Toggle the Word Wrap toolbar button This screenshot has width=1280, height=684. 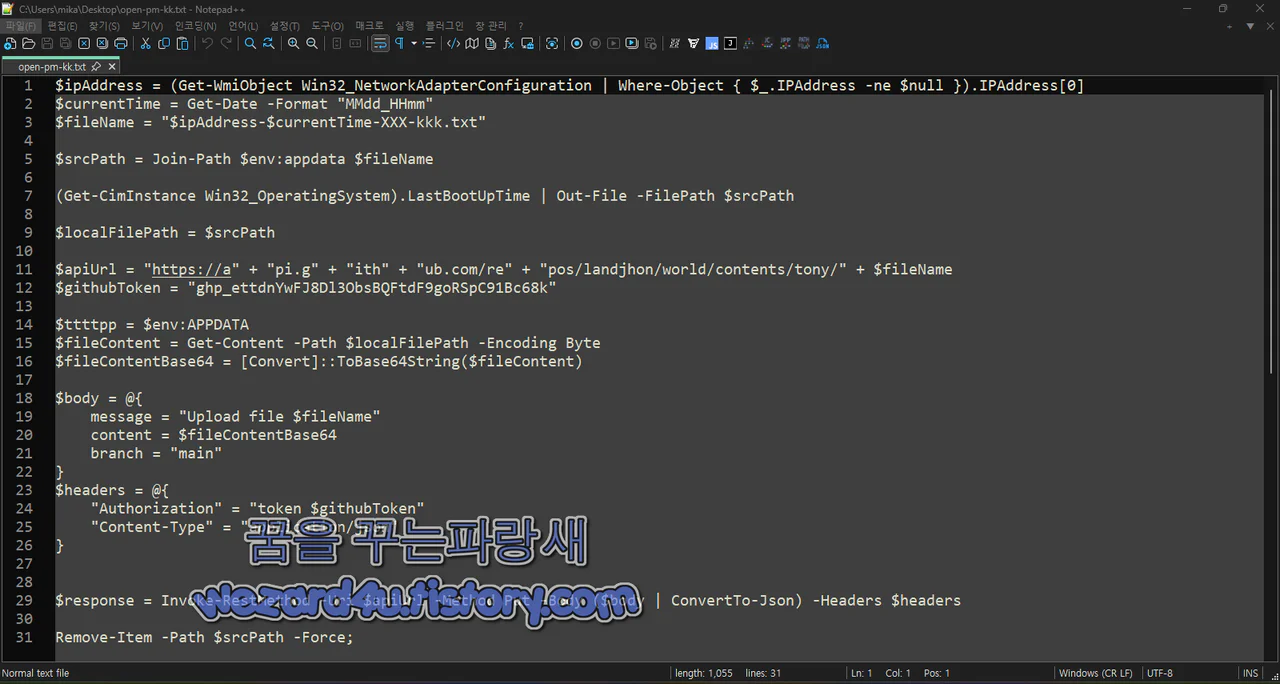380,44
